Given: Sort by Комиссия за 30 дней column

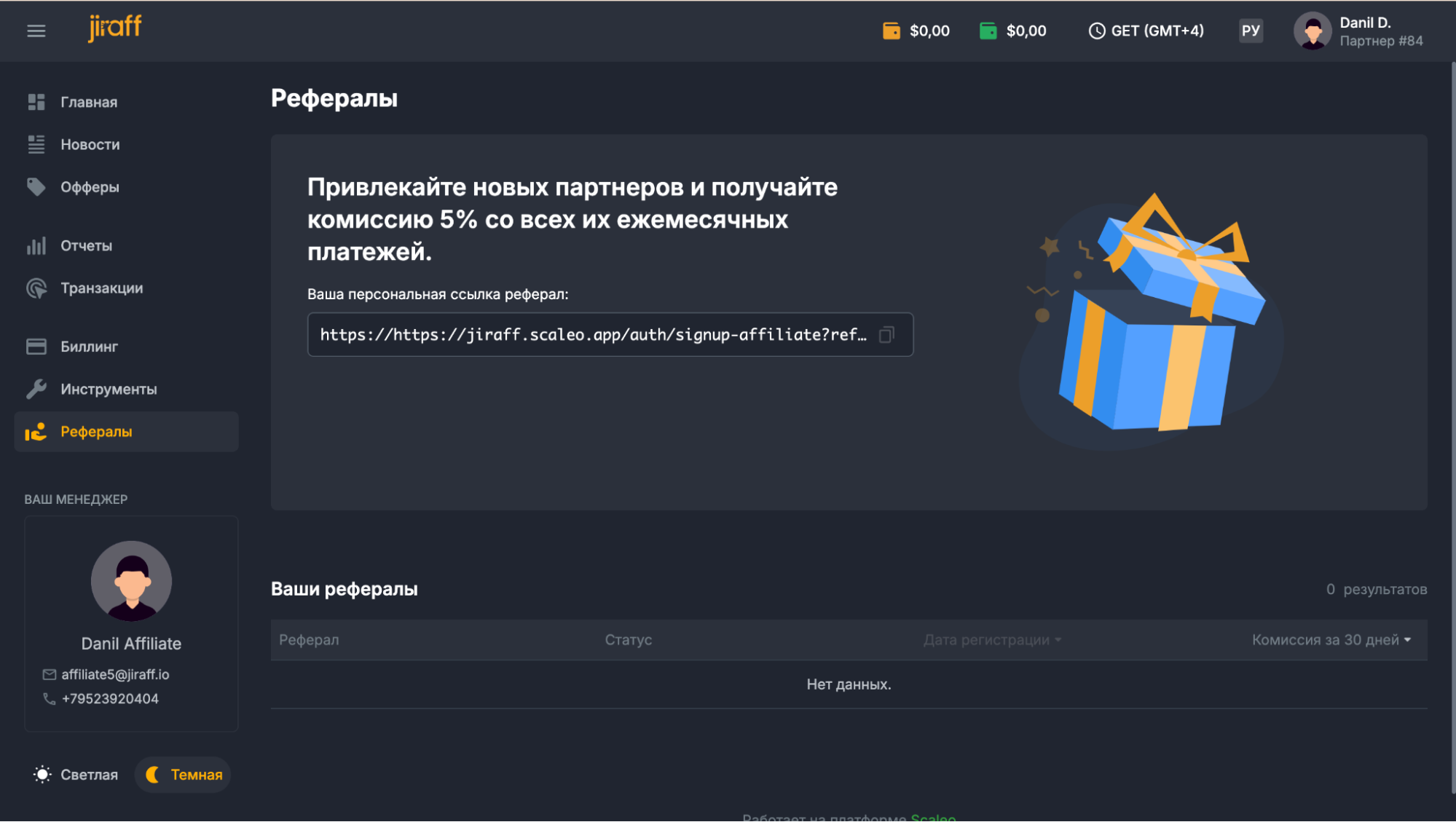Looking at the screenshot, I should point(1331,640).
